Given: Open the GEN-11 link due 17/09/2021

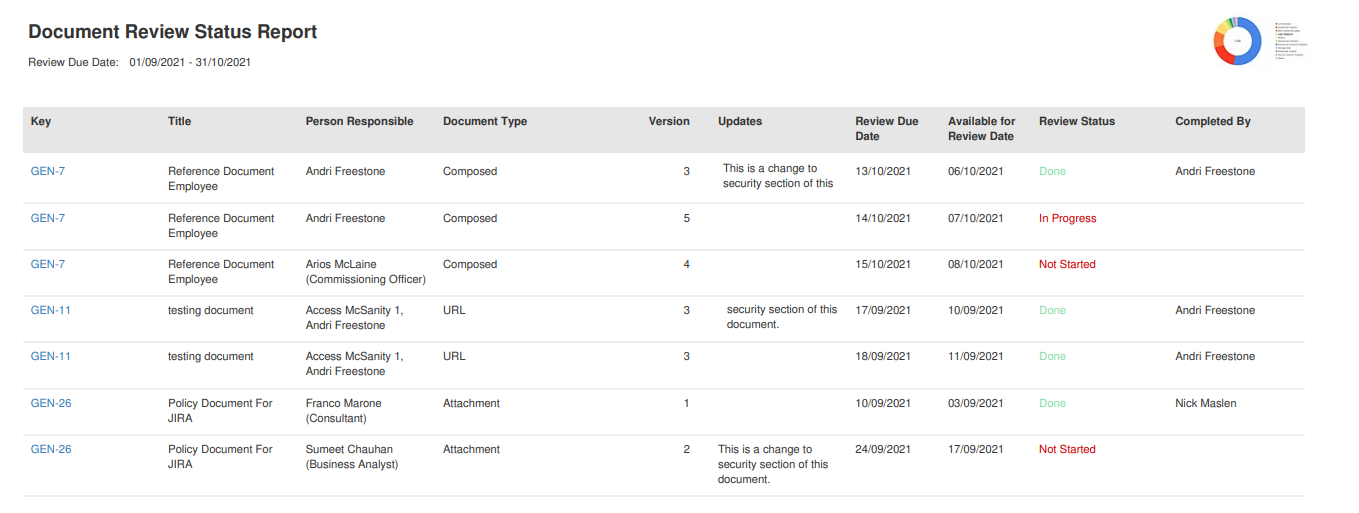Looking at the screenshot, I should click(51, 310).
